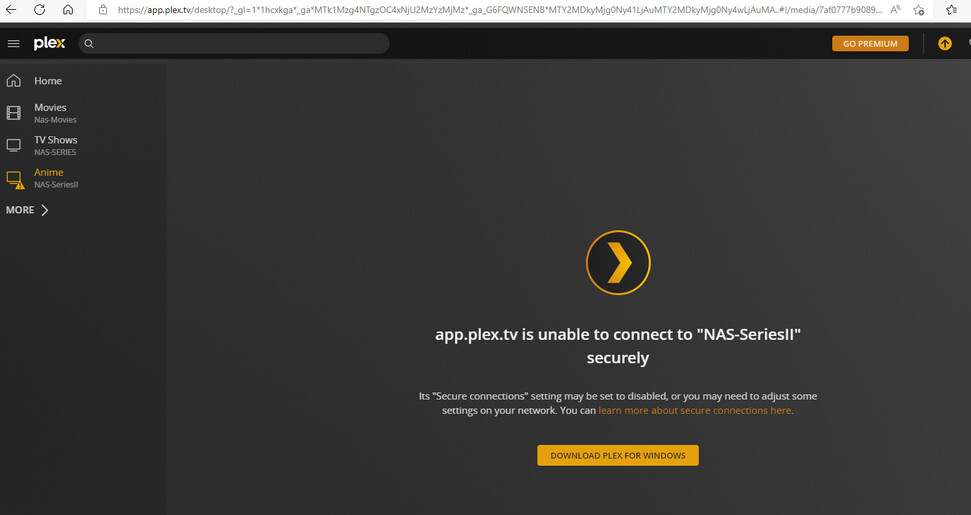
Task: Click the NAS-SeriesII server label
Action: pos(56,184)
